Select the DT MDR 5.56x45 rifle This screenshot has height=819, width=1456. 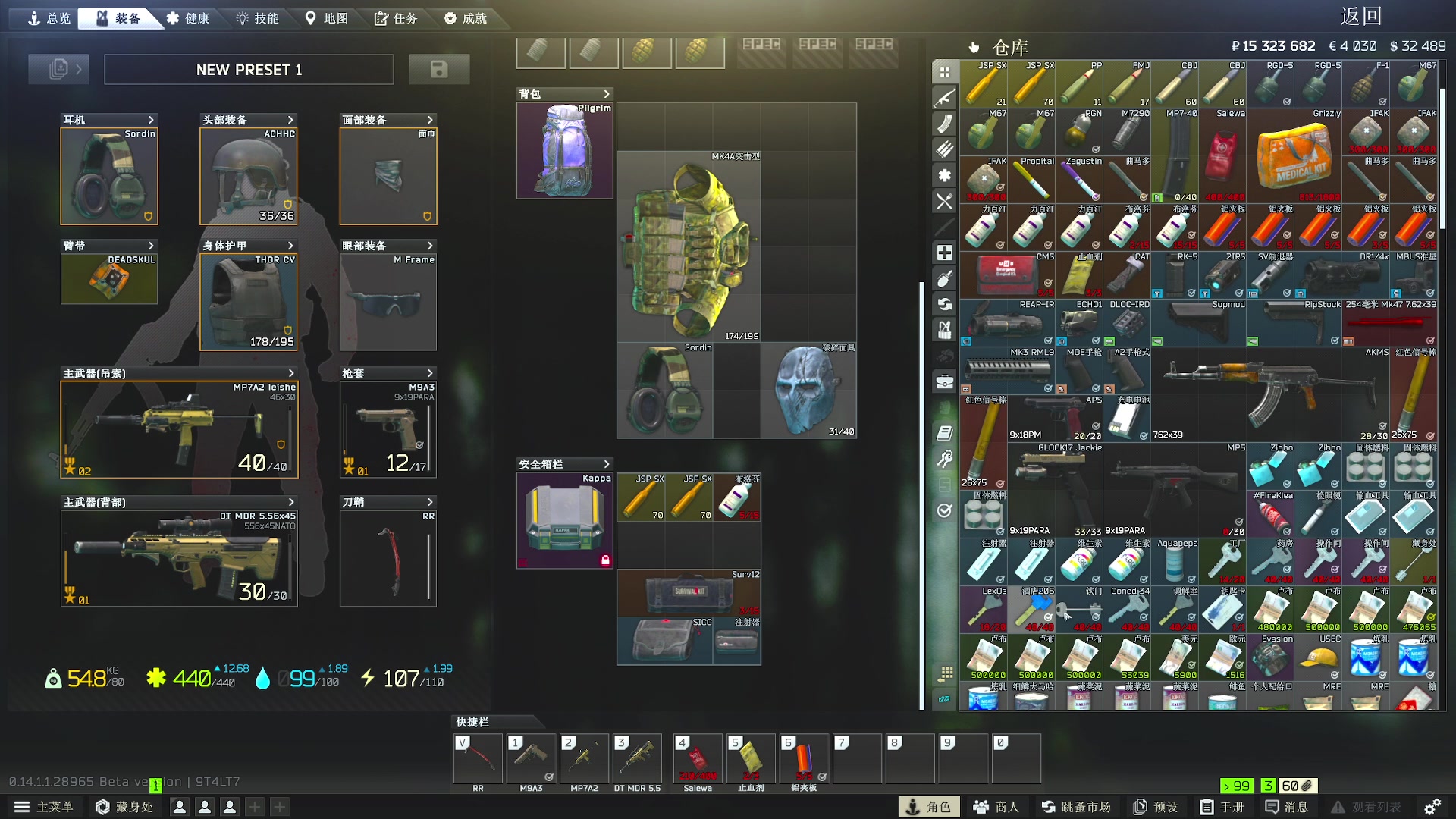[180, 558]
